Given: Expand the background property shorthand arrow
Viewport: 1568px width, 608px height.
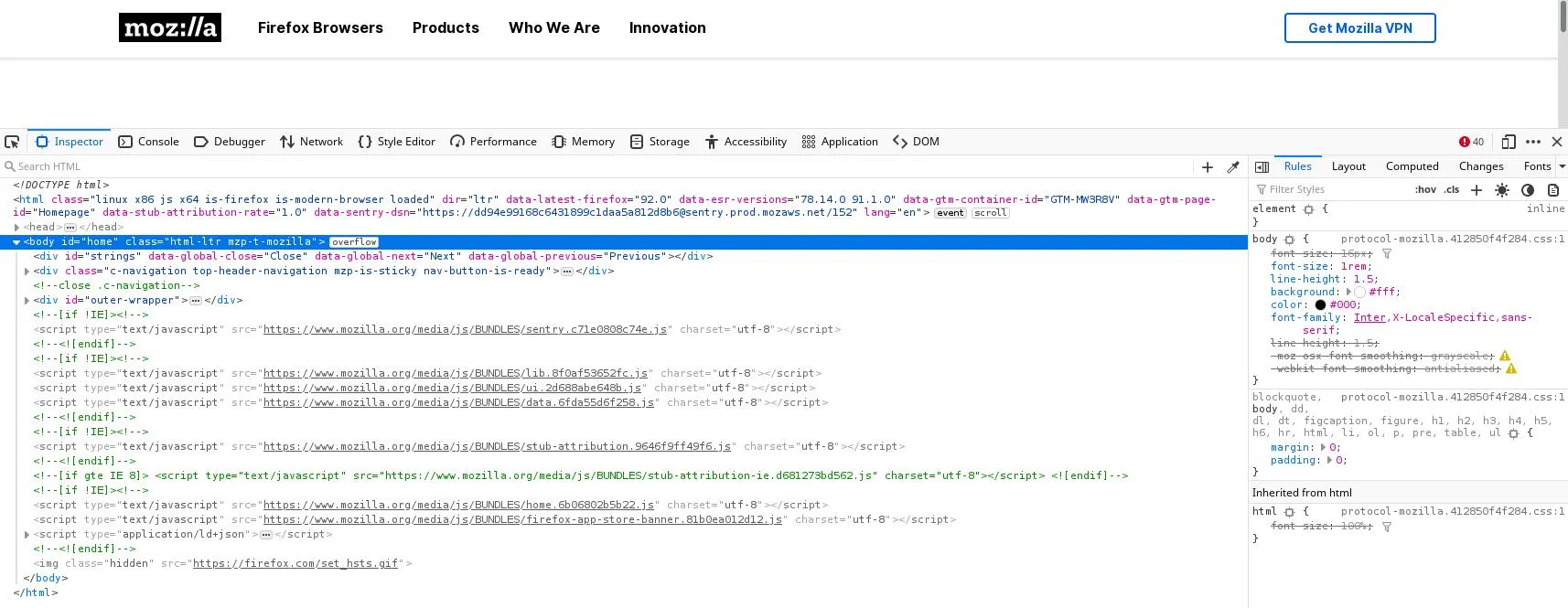Looking at the screenshot, I should click(1348, 292).
